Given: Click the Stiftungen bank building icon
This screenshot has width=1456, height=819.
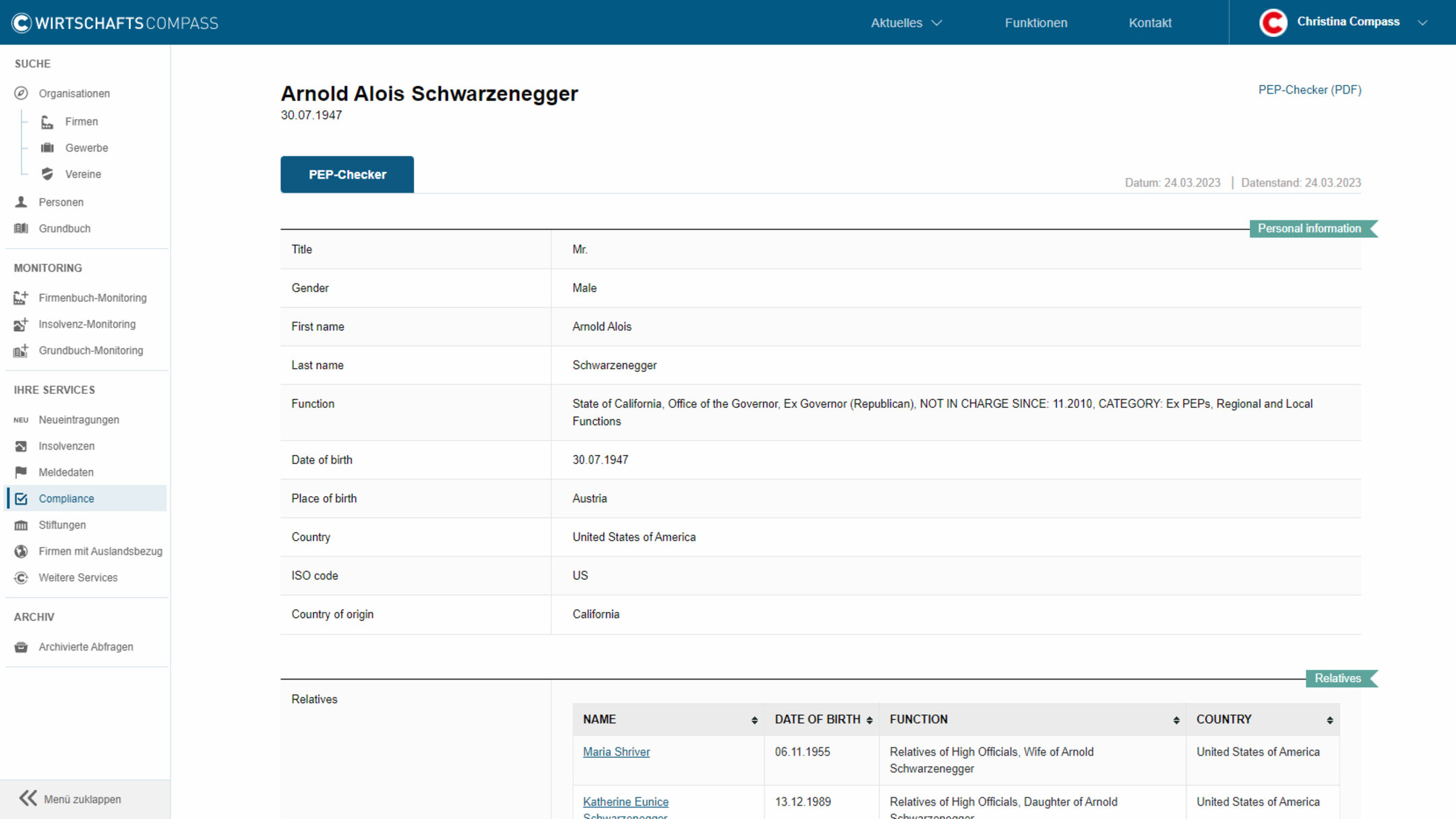Looking at the screenshot, I should coord(21,525).
